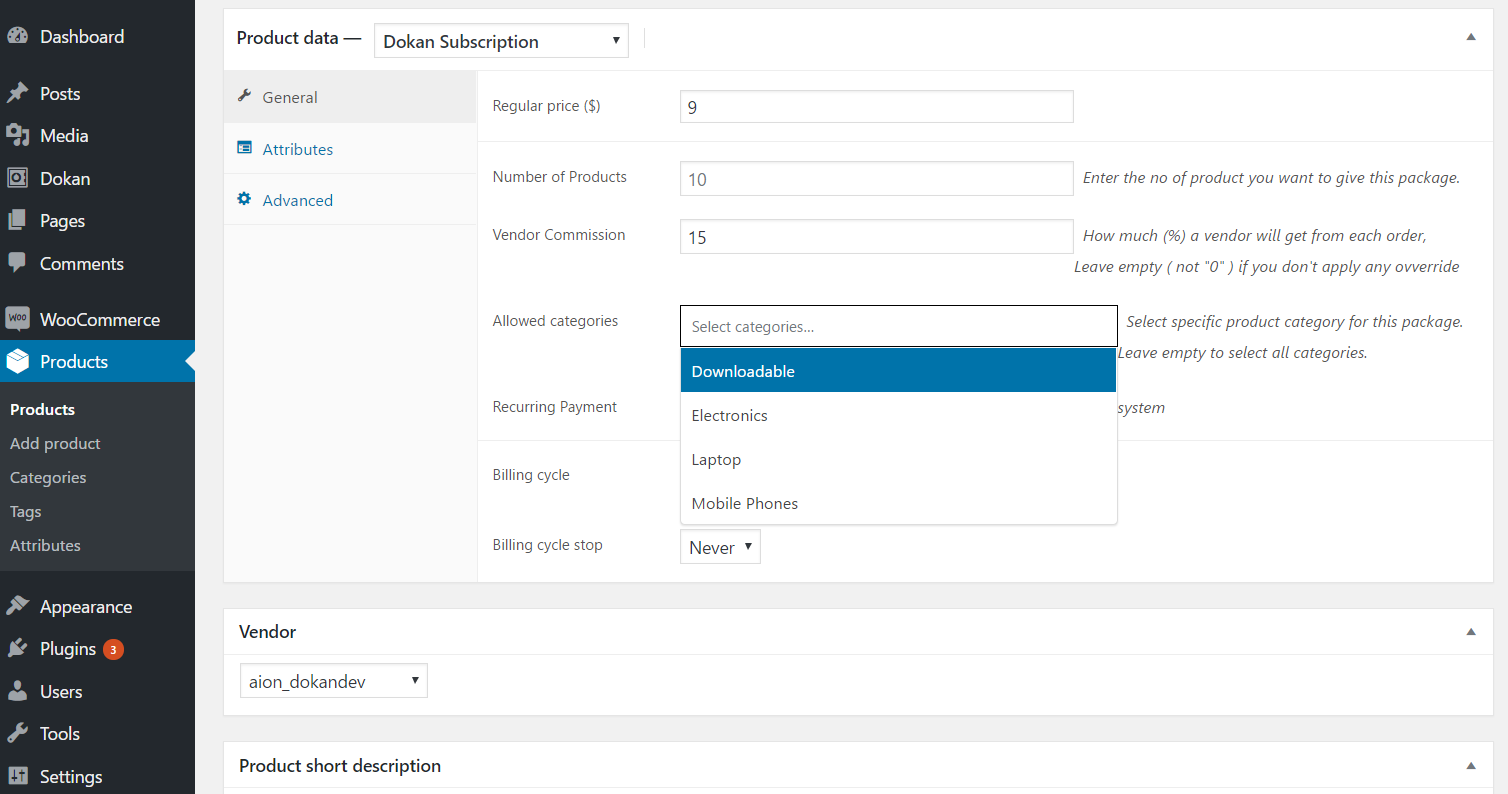This screenshot has width=1508, height=794.
Task: Click the Pages icon in sidebar
Action: click(18, 220)
